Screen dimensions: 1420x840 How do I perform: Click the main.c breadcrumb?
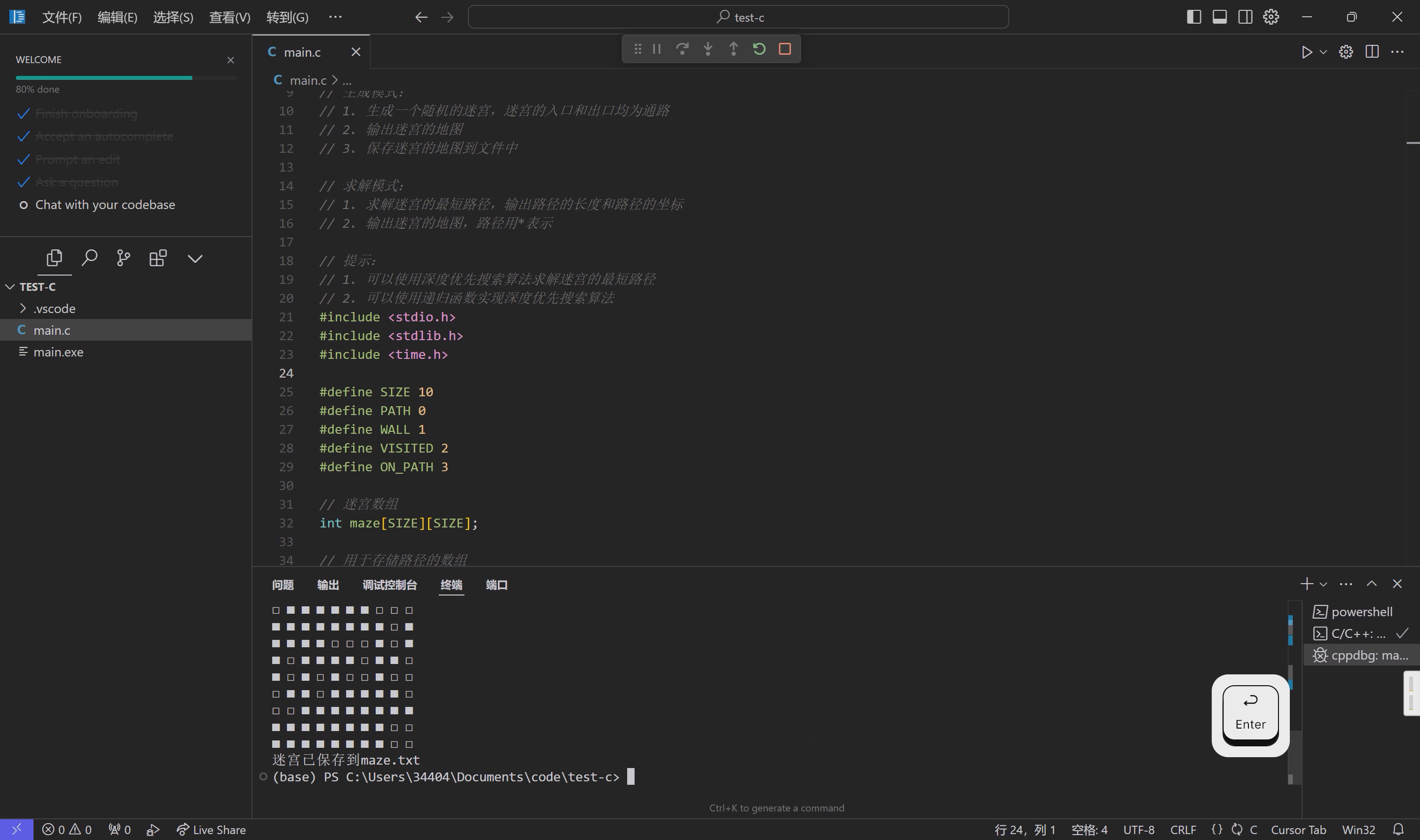tap(308, 80)
